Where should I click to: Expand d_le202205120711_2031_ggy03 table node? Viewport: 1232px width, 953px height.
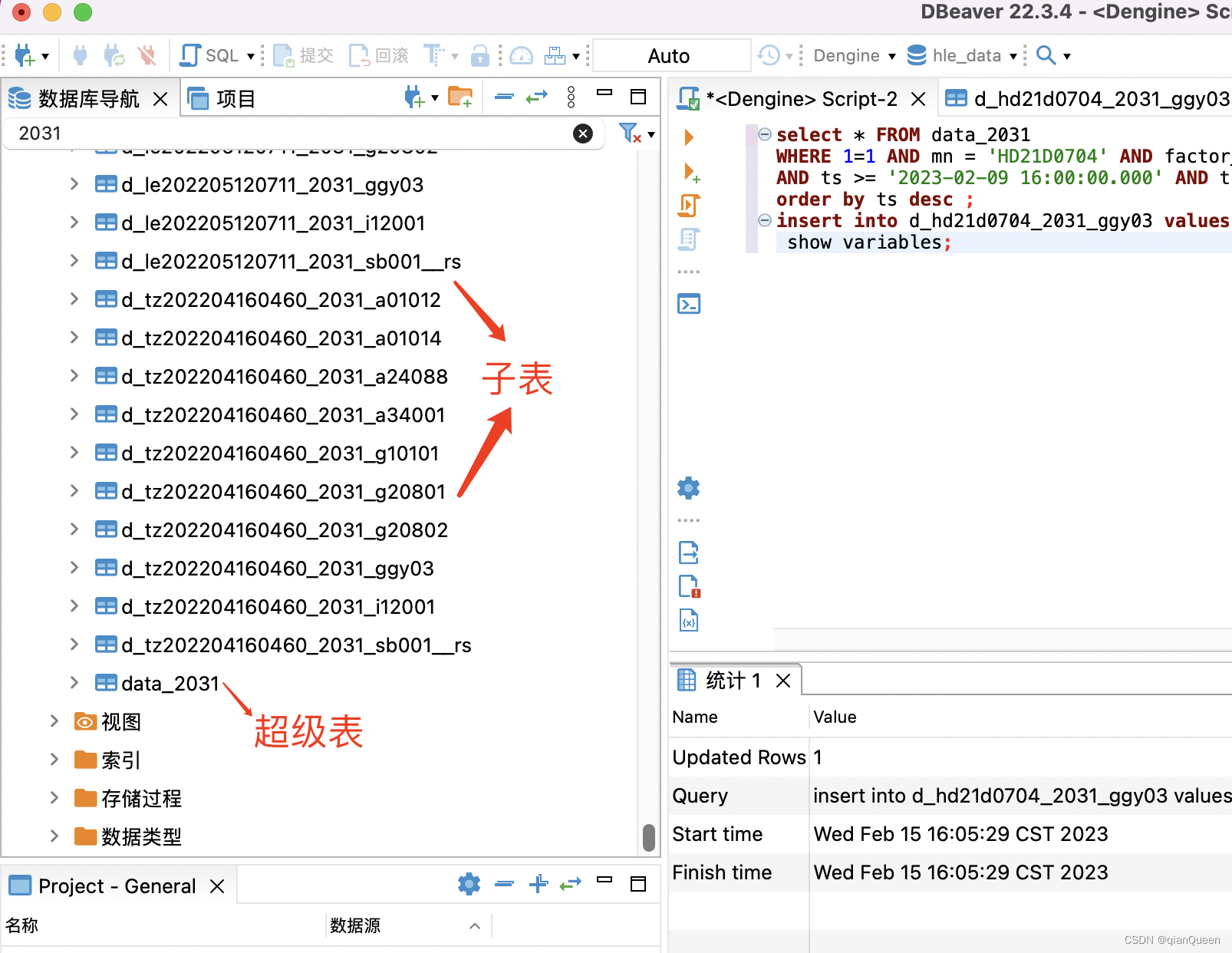click(74, 184)
